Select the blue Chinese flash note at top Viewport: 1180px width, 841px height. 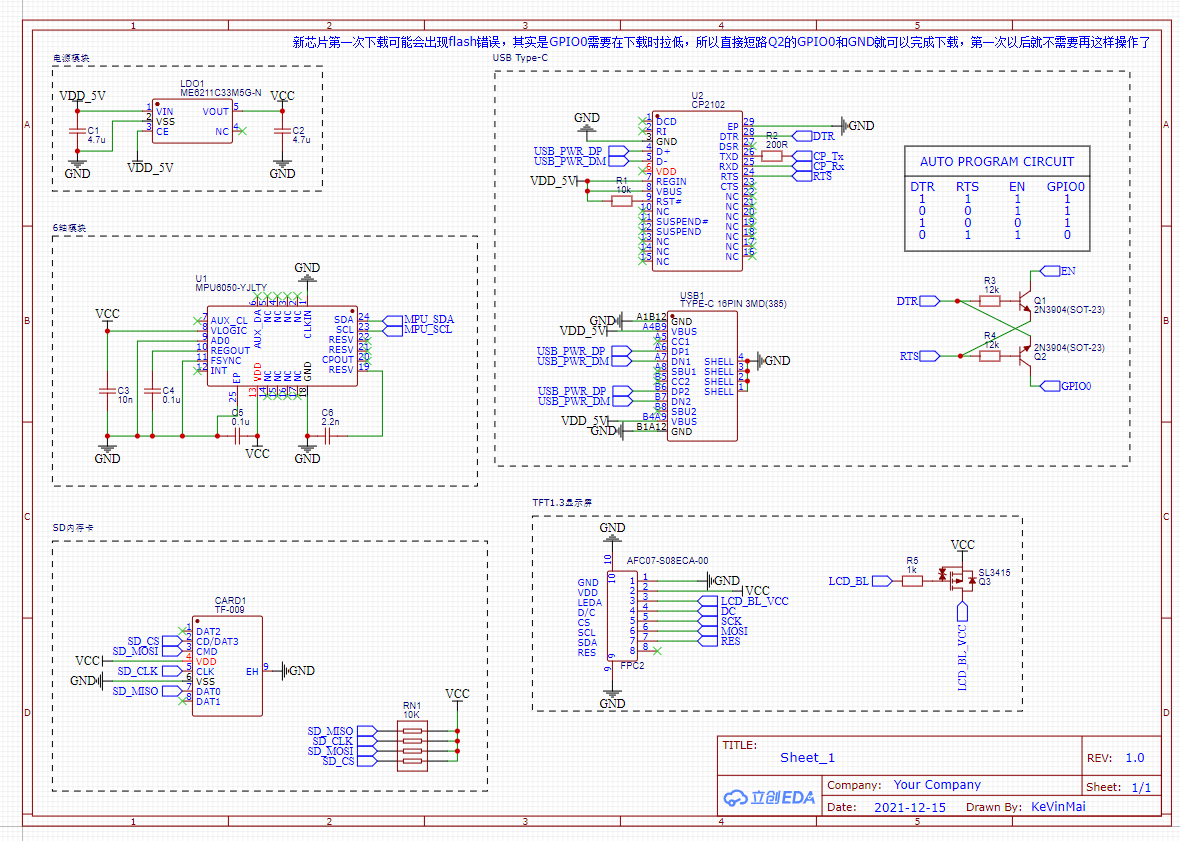720,43
